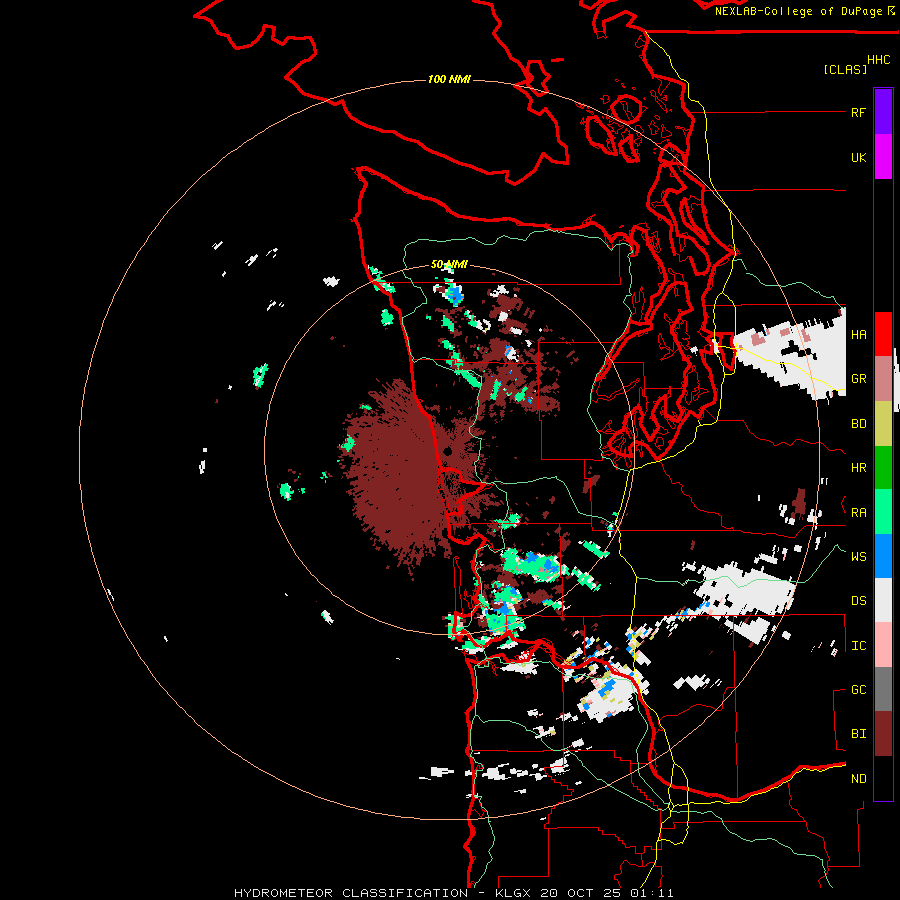
Task: Click the 50 NMI range ring label
Action: coord(449,264)
